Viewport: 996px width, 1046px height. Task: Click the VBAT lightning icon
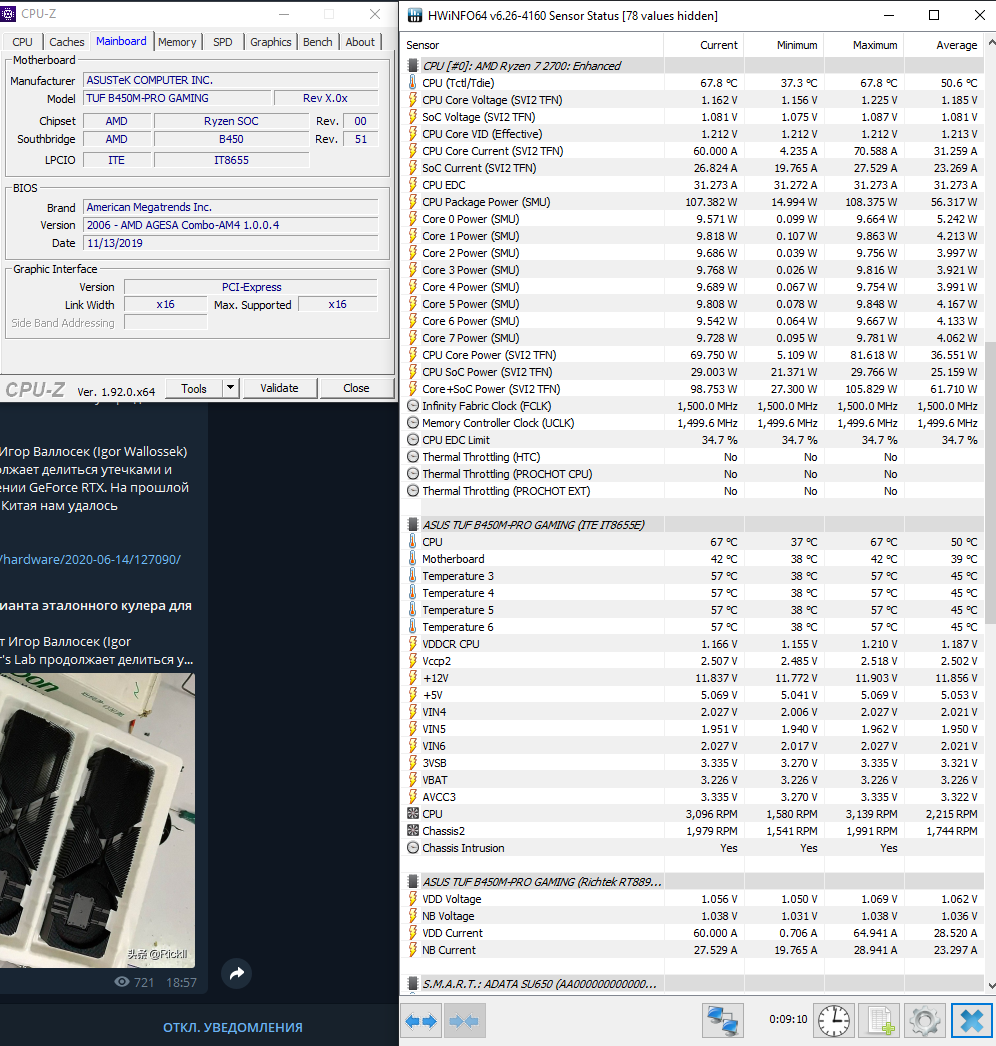coord(412,780)
